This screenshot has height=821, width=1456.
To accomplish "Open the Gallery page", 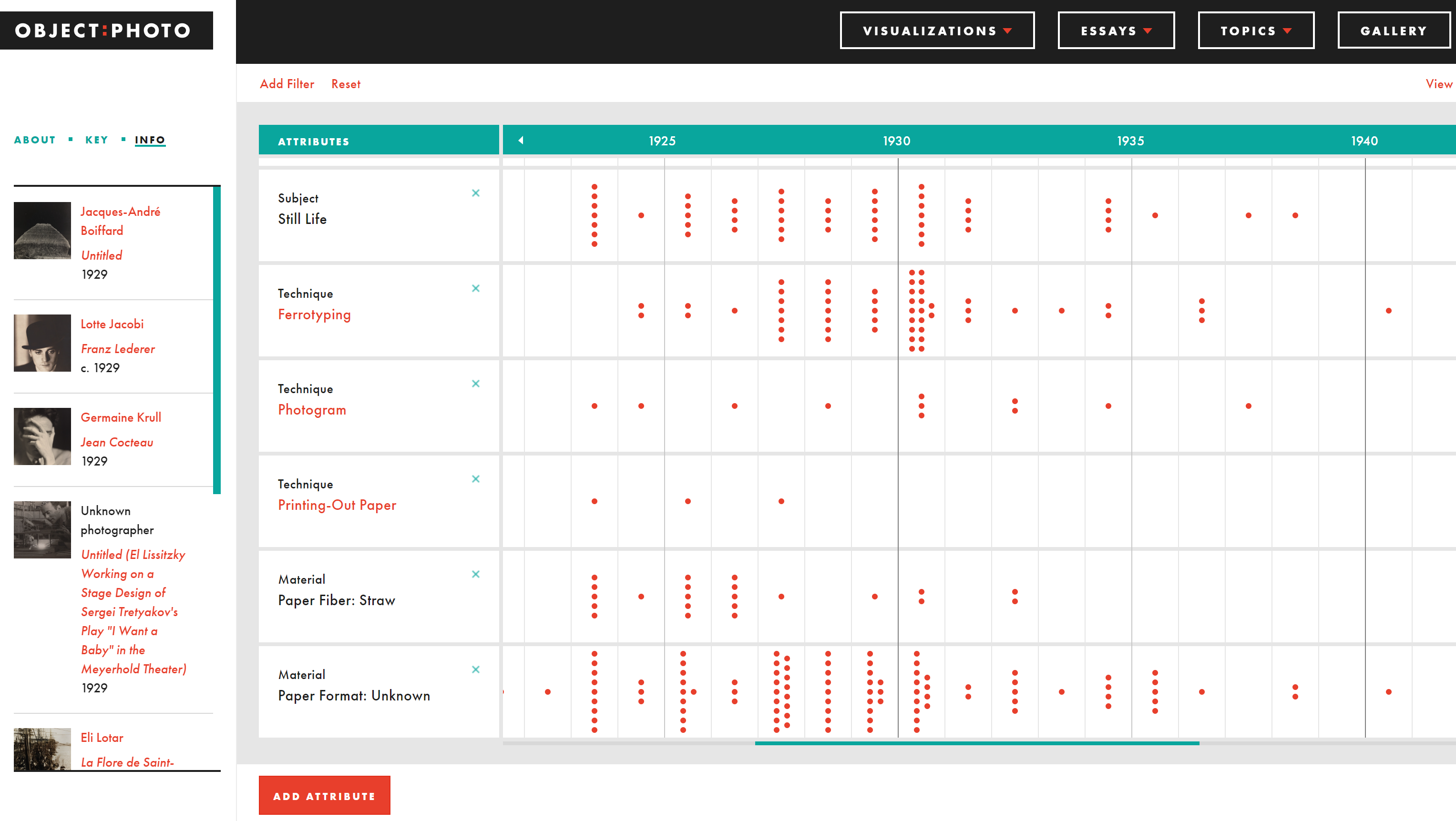I will (1393, 30).
